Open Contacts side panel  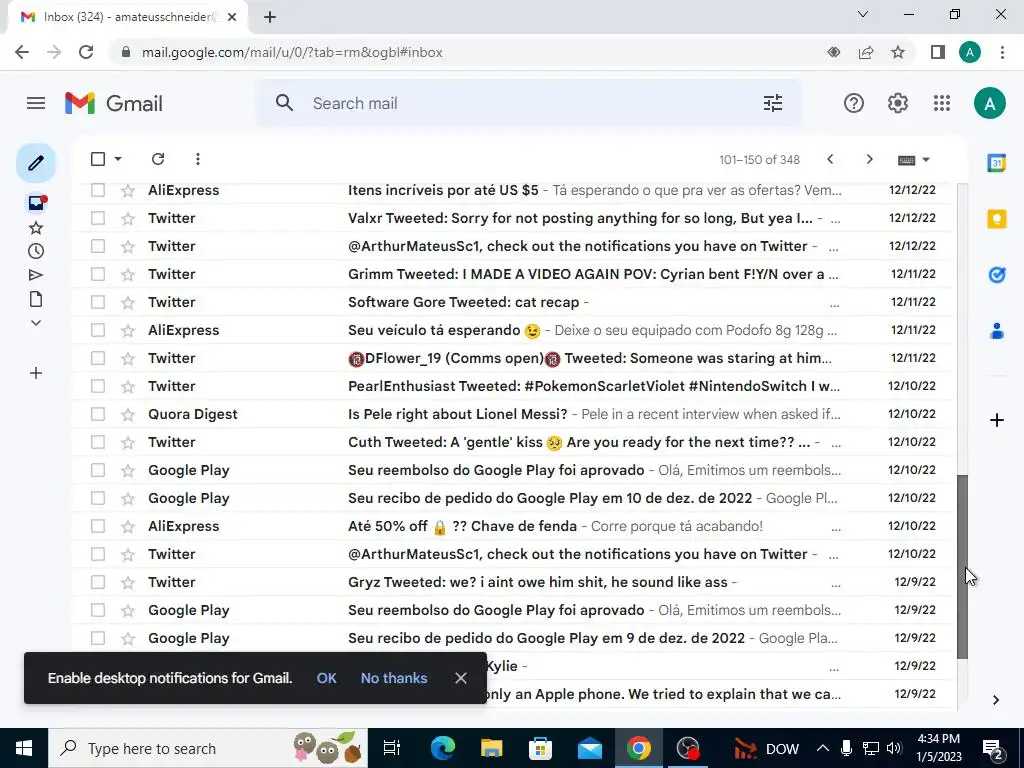click(x=997, y=331)
